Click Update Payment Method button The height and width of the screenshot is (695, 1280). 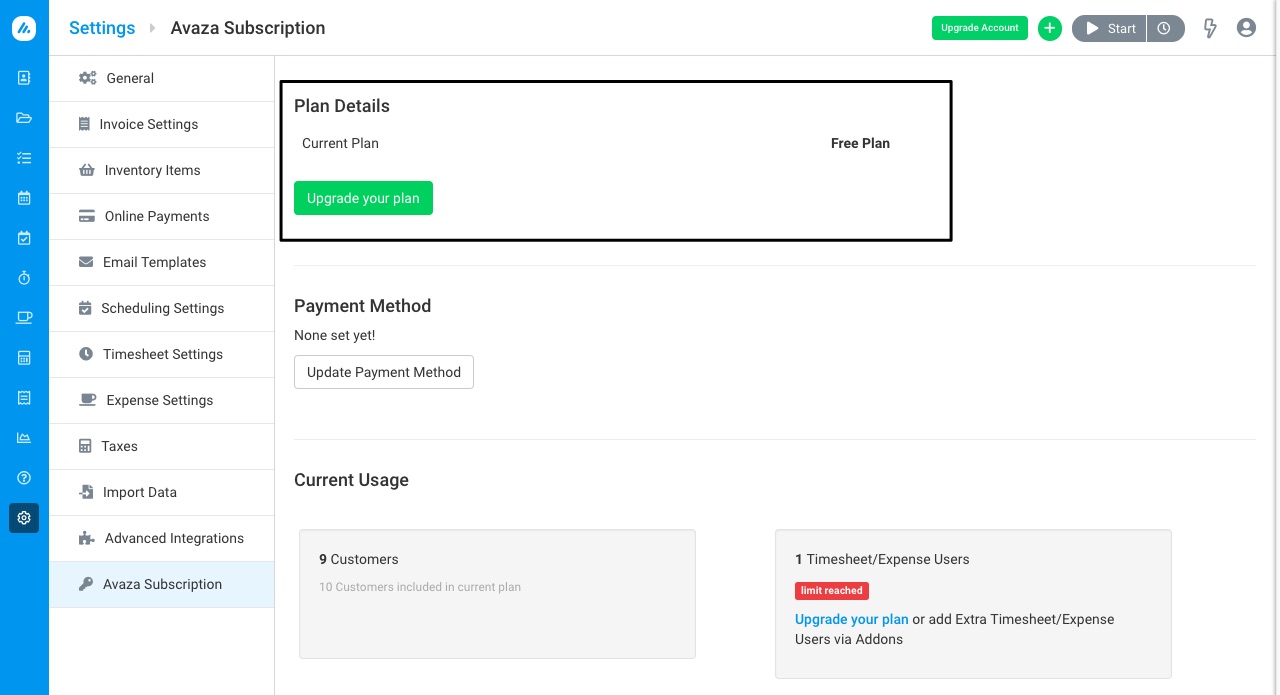click(384, 372)
